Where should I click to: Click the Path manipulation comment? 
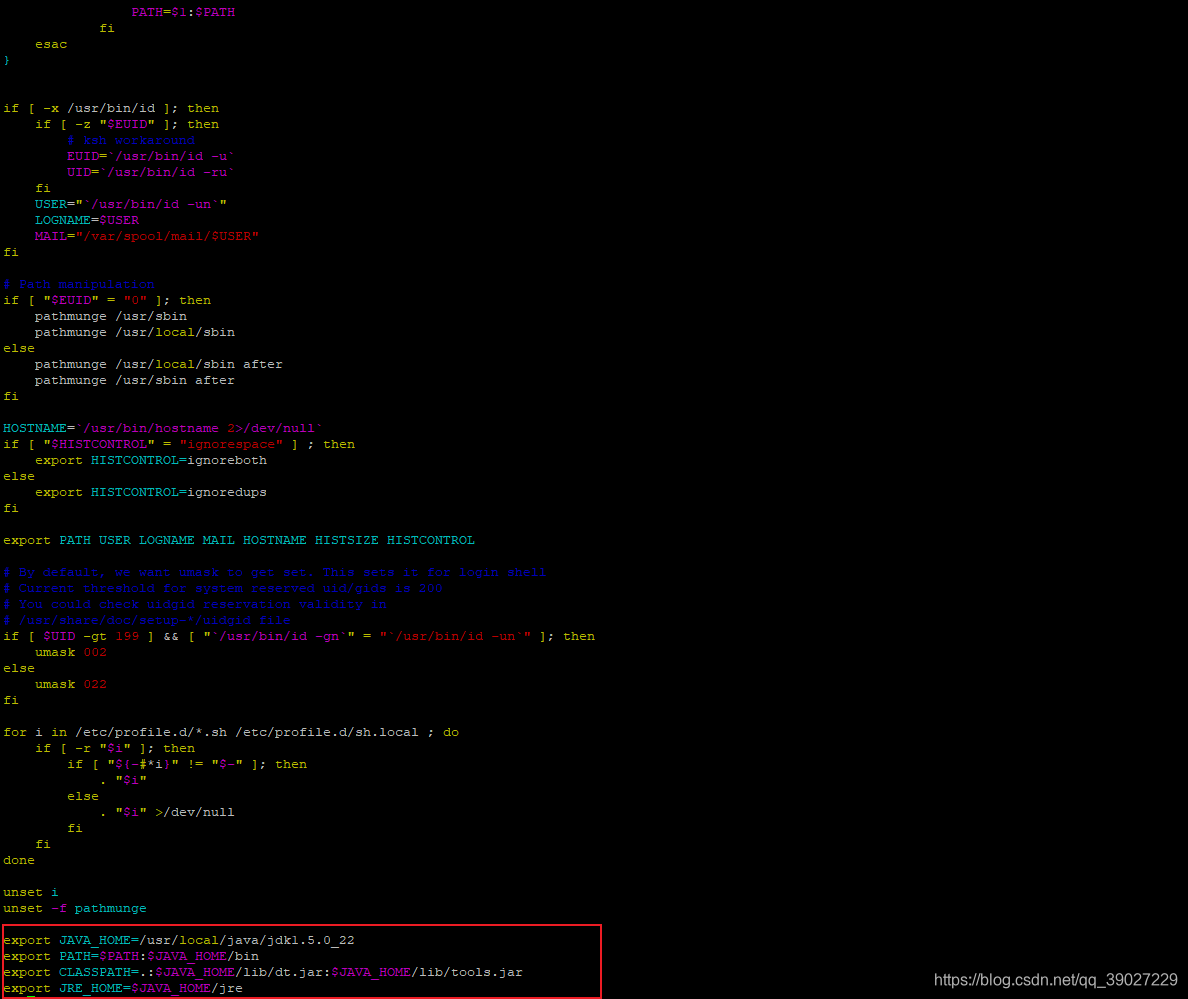(x=78, y=283)
